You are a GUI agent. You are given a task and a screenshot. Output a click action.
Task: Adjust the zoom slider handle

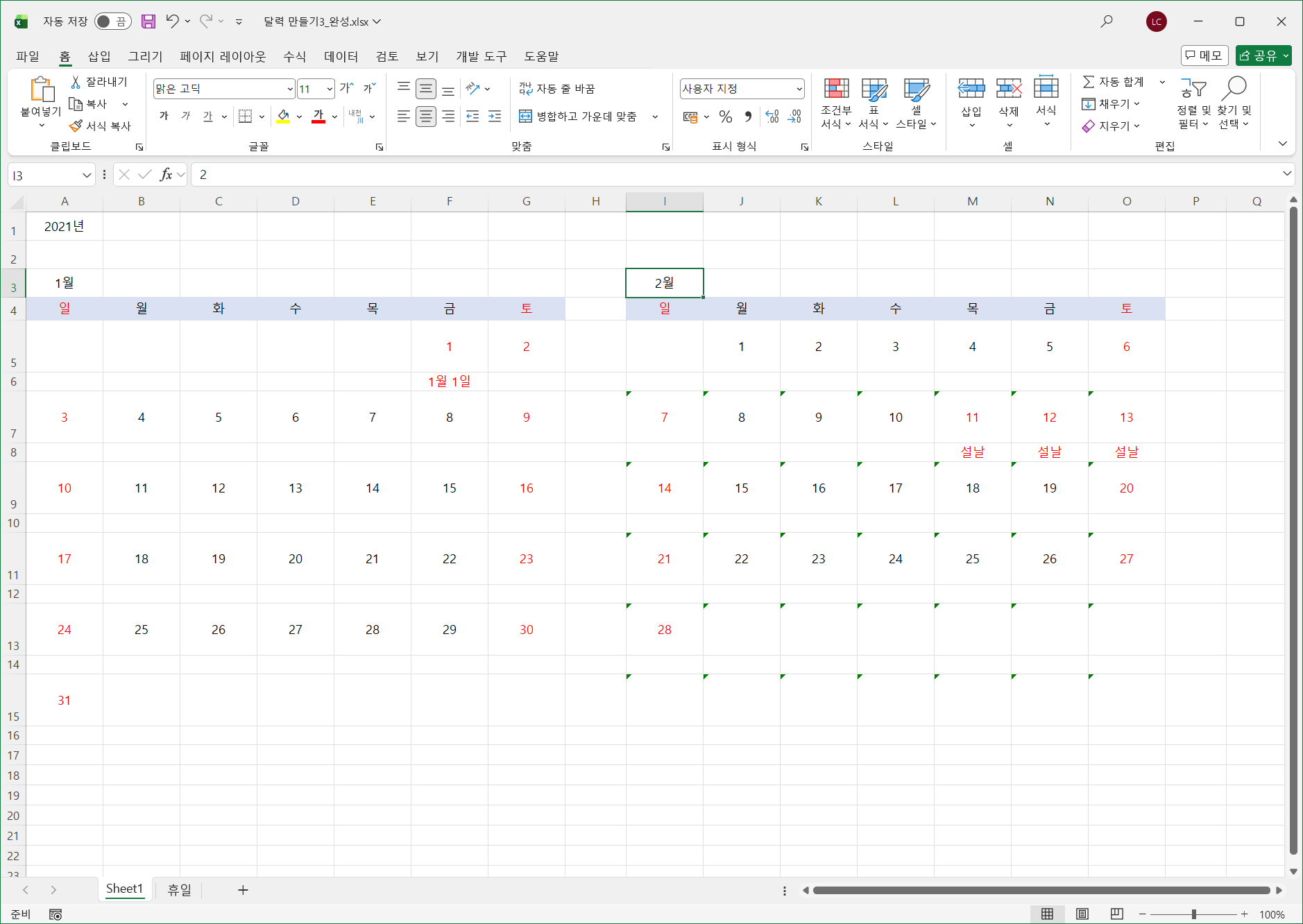click(x=1194, y=914)
